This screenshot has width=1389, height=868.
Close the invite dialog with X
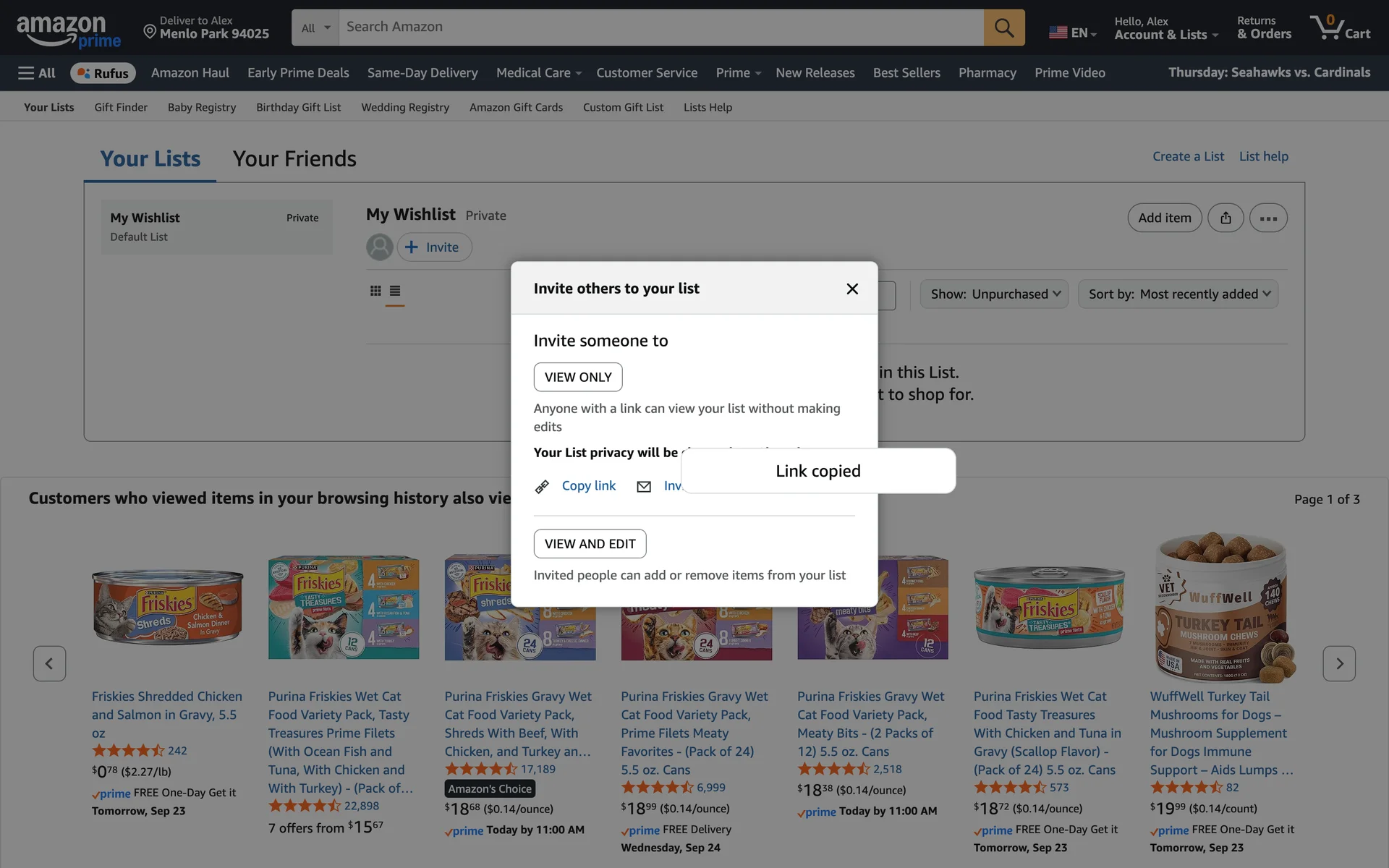pyautogui.click(x=852, y=289)
